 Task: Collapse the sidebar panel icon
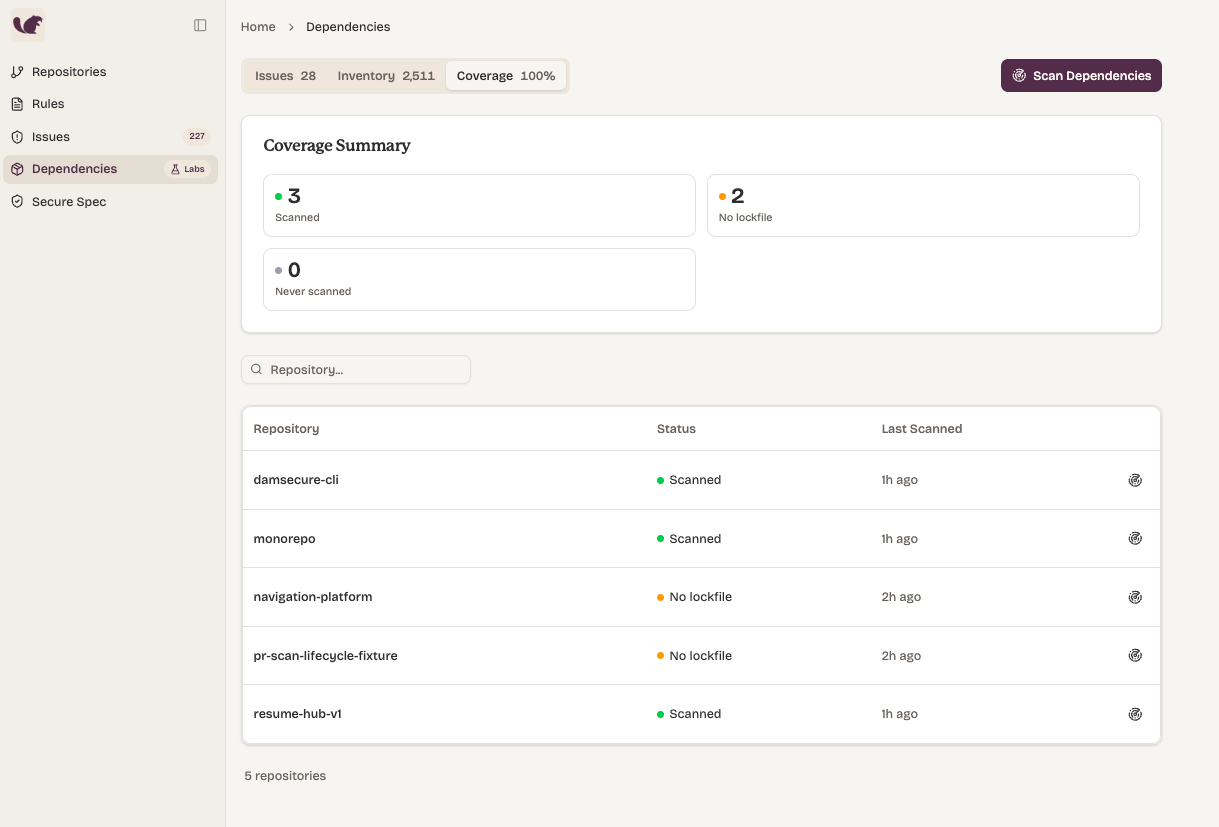[x=200, y=25]
